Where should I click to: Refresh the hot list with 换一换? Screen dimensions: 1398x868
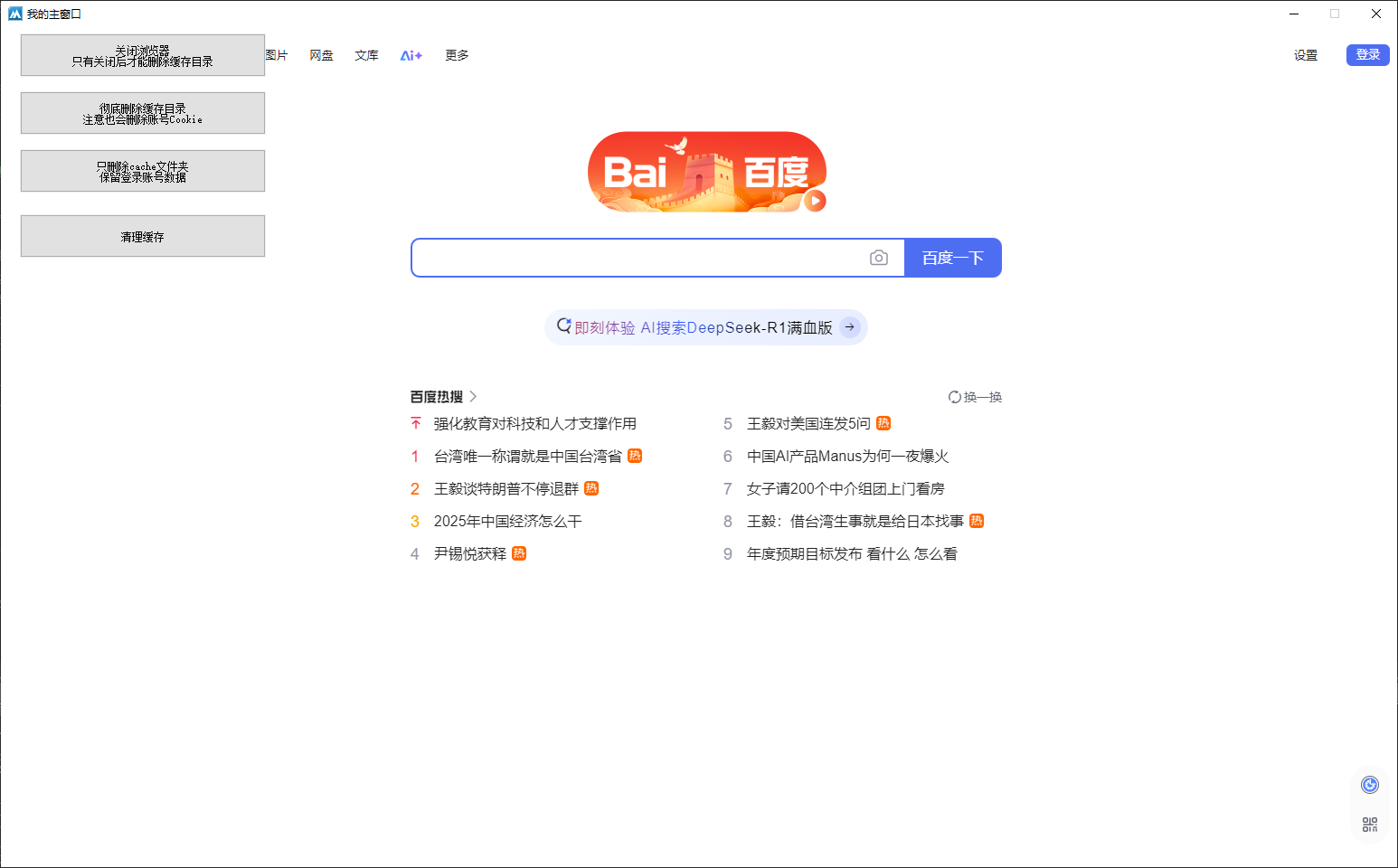[975, 397]
